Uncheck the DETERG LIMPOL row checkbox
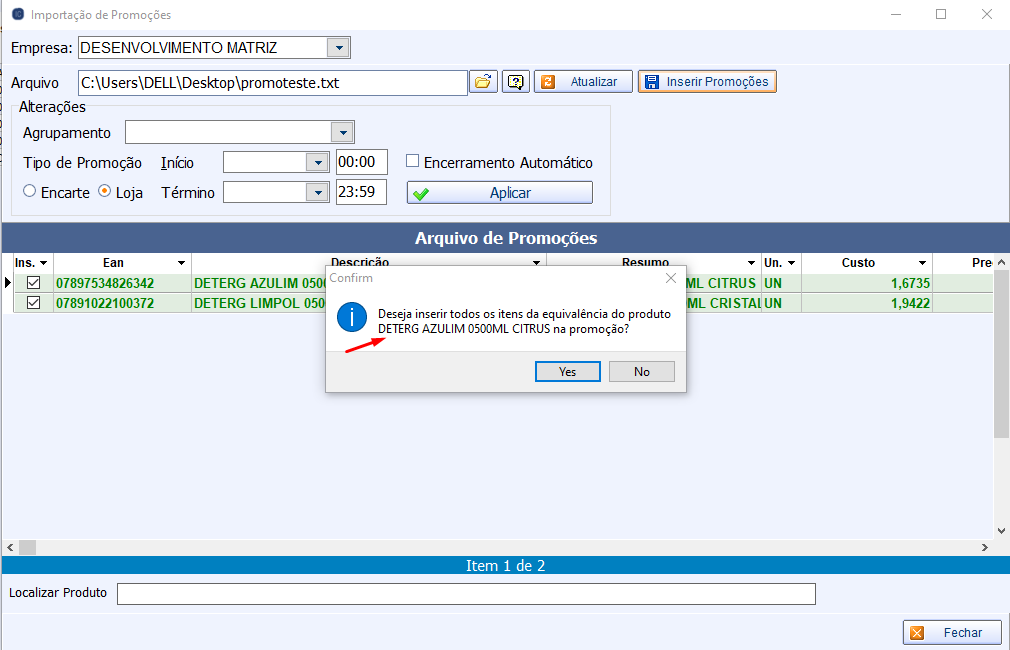 pos(34,302)
